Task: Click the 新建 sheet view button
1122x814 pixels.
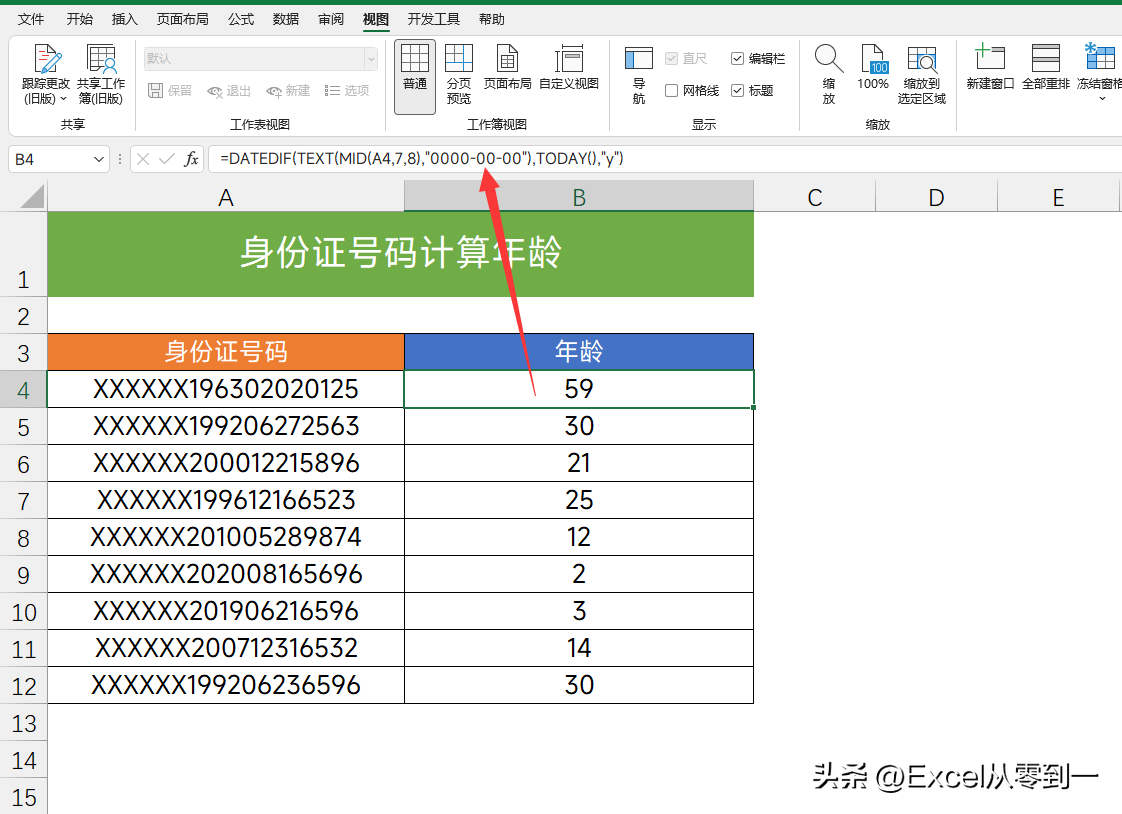Action: coord(288,91)
